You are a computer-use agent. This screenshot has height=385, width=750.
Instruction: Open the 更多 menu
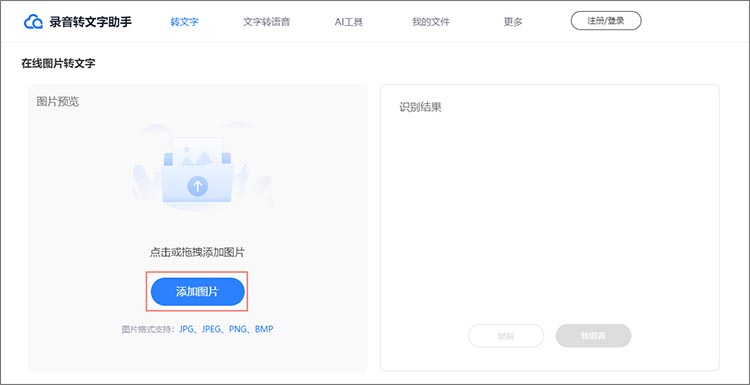pos(513,22)
